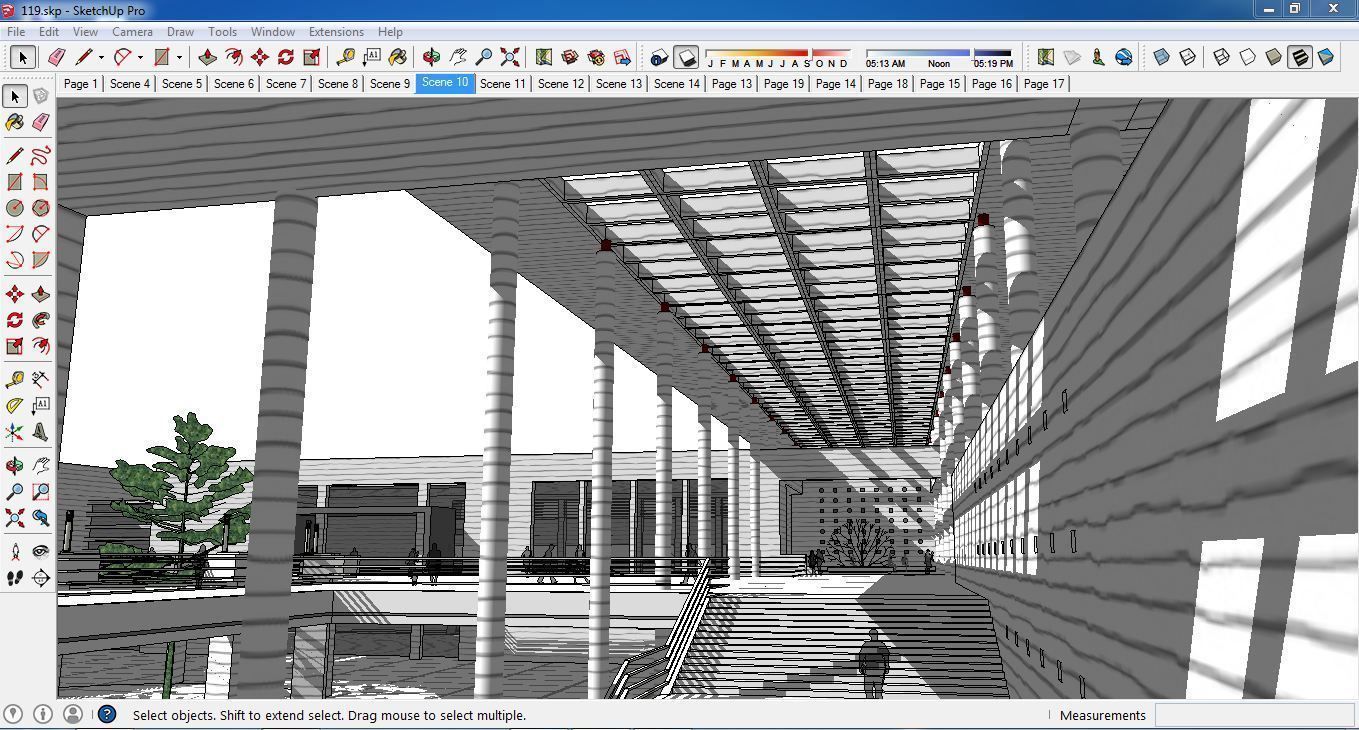This screenshot has width=1359, height=730.
Task: Switch to Hidden Line style
Action: pyautogui.click(x=1247, y=57)
